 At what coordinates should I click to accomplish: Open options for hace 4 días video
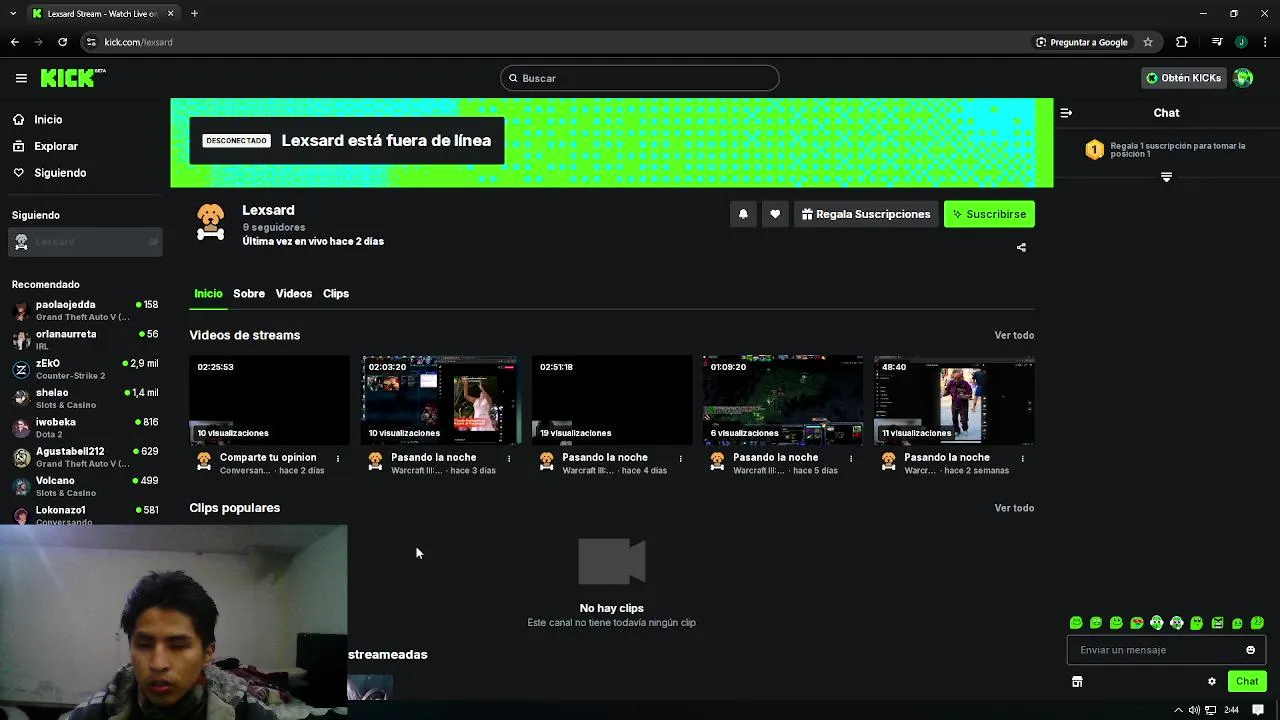pyautogui.click(x=680, y=458)
